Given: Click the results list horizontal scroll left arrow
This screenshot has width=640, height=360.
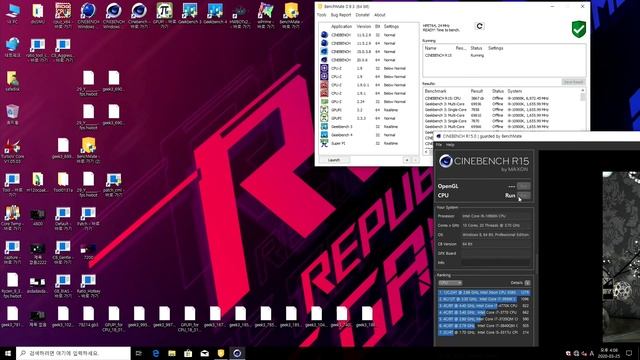Looking at the screenshot, I should point(426,151).
